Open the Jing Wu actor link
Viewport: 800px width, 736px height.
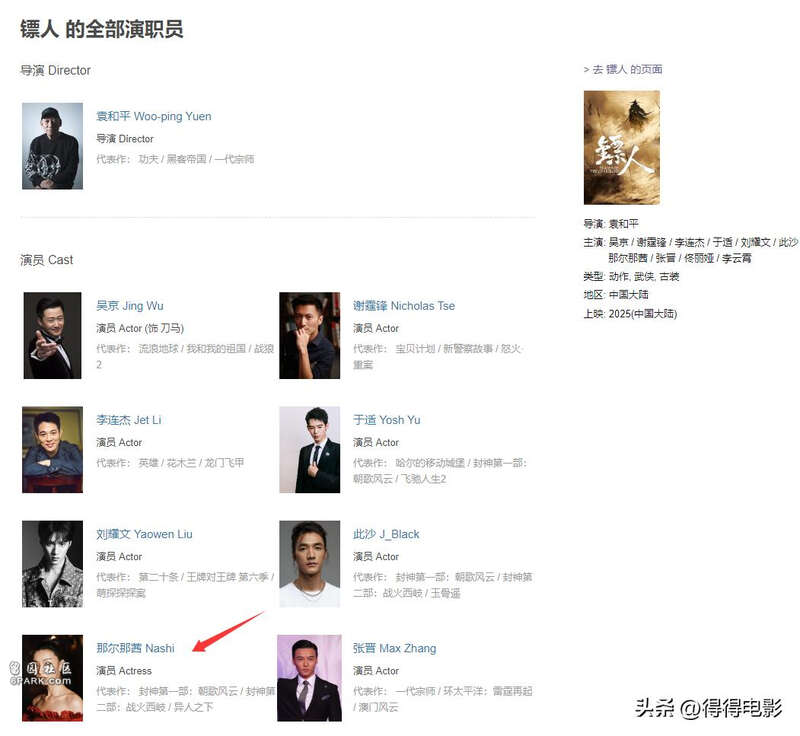click(x=130, y=306)
